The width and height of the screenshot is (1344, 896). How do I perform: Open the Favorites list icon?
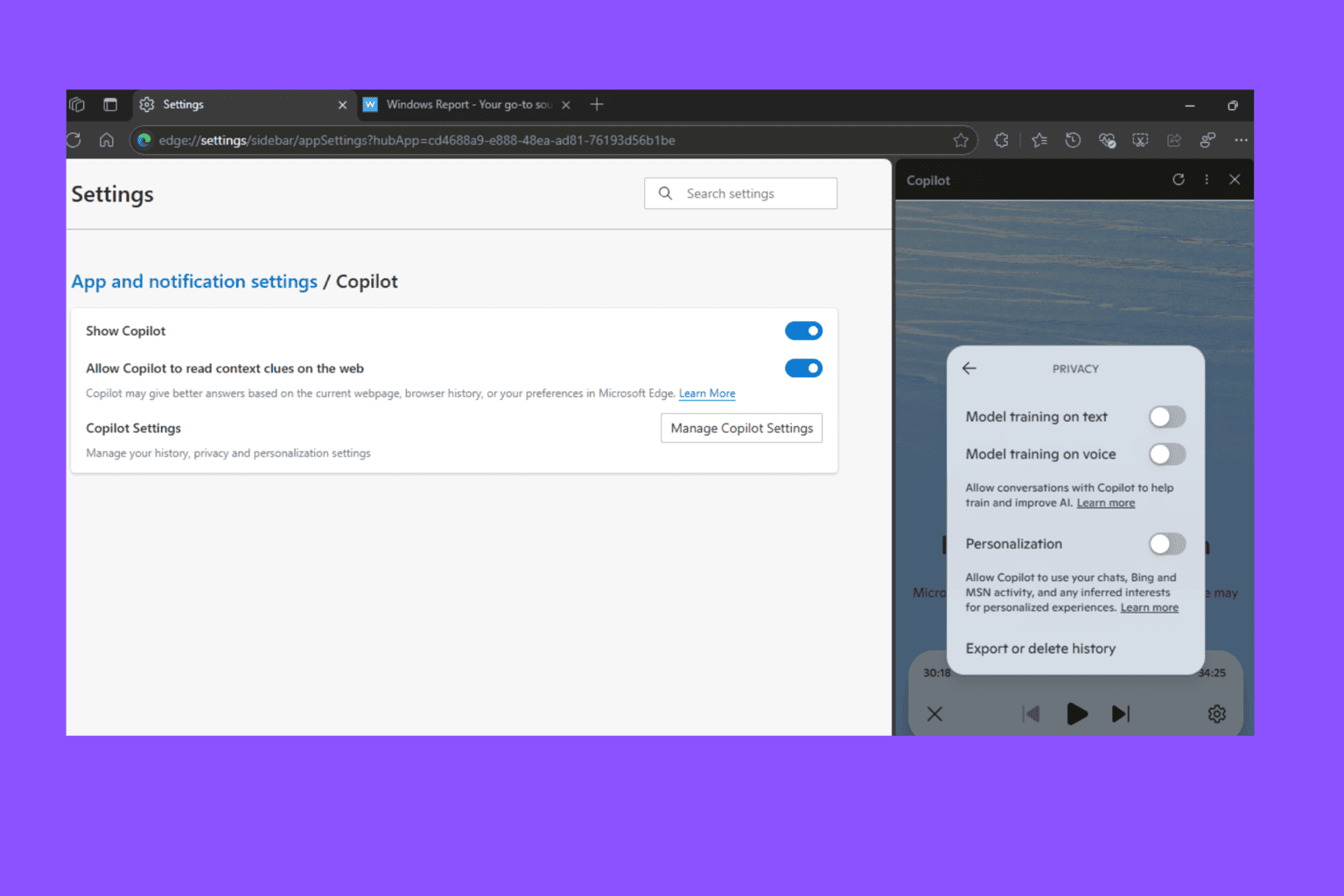coord(1039,140)
